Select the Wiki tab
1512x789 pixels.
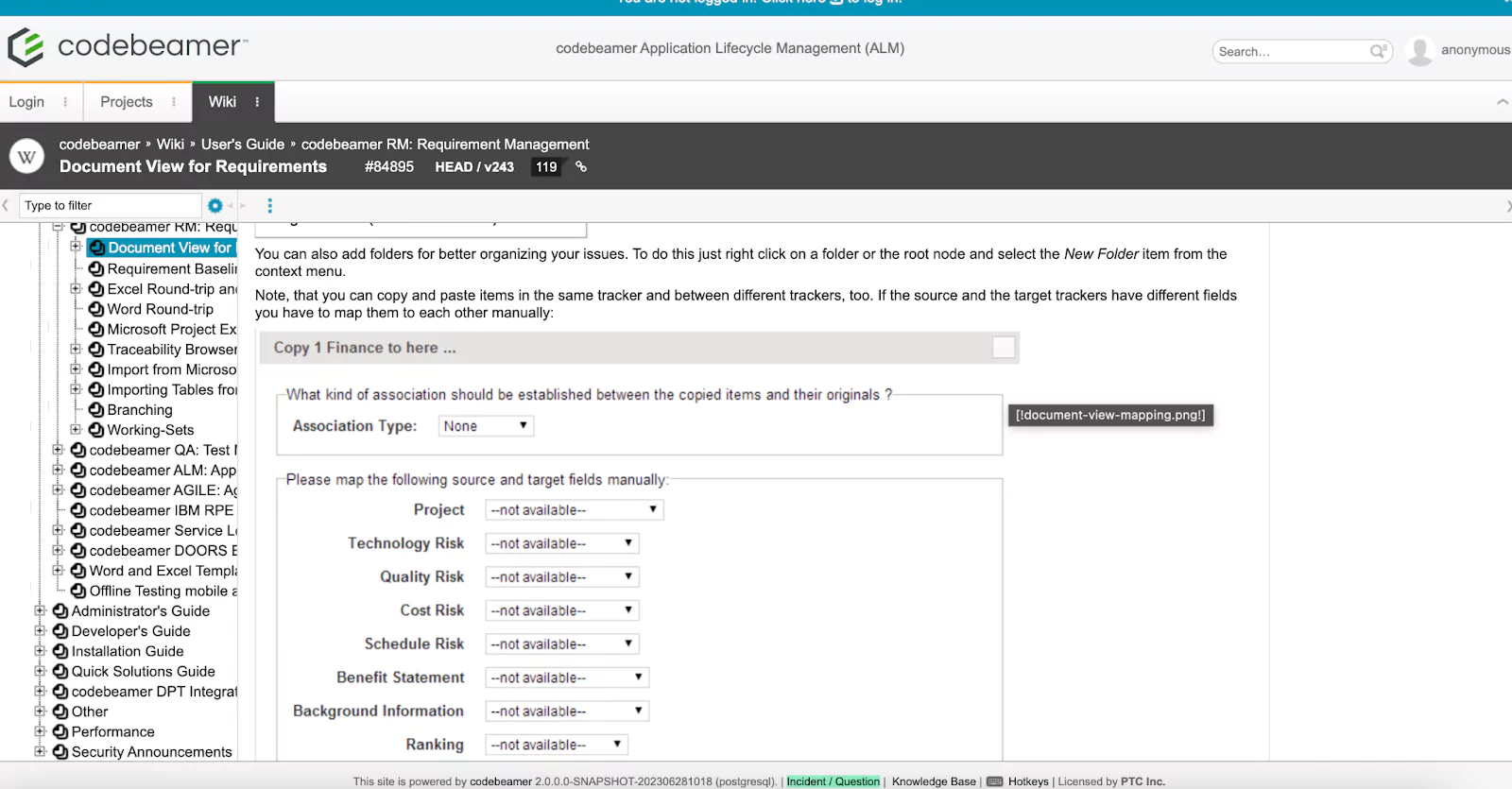(x=223, y=102)
